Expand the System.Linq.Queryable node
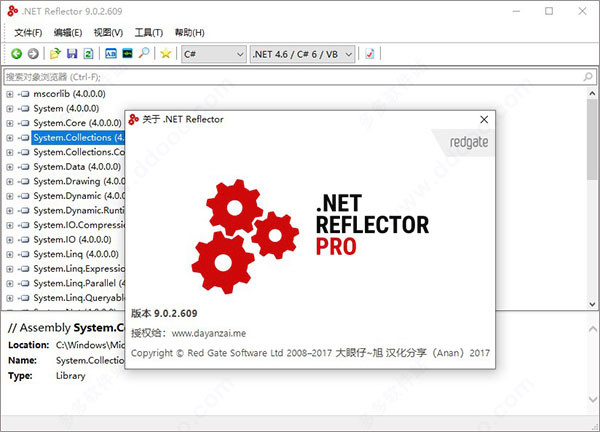Viewport: 600px width, 432px height. [10, 298]
